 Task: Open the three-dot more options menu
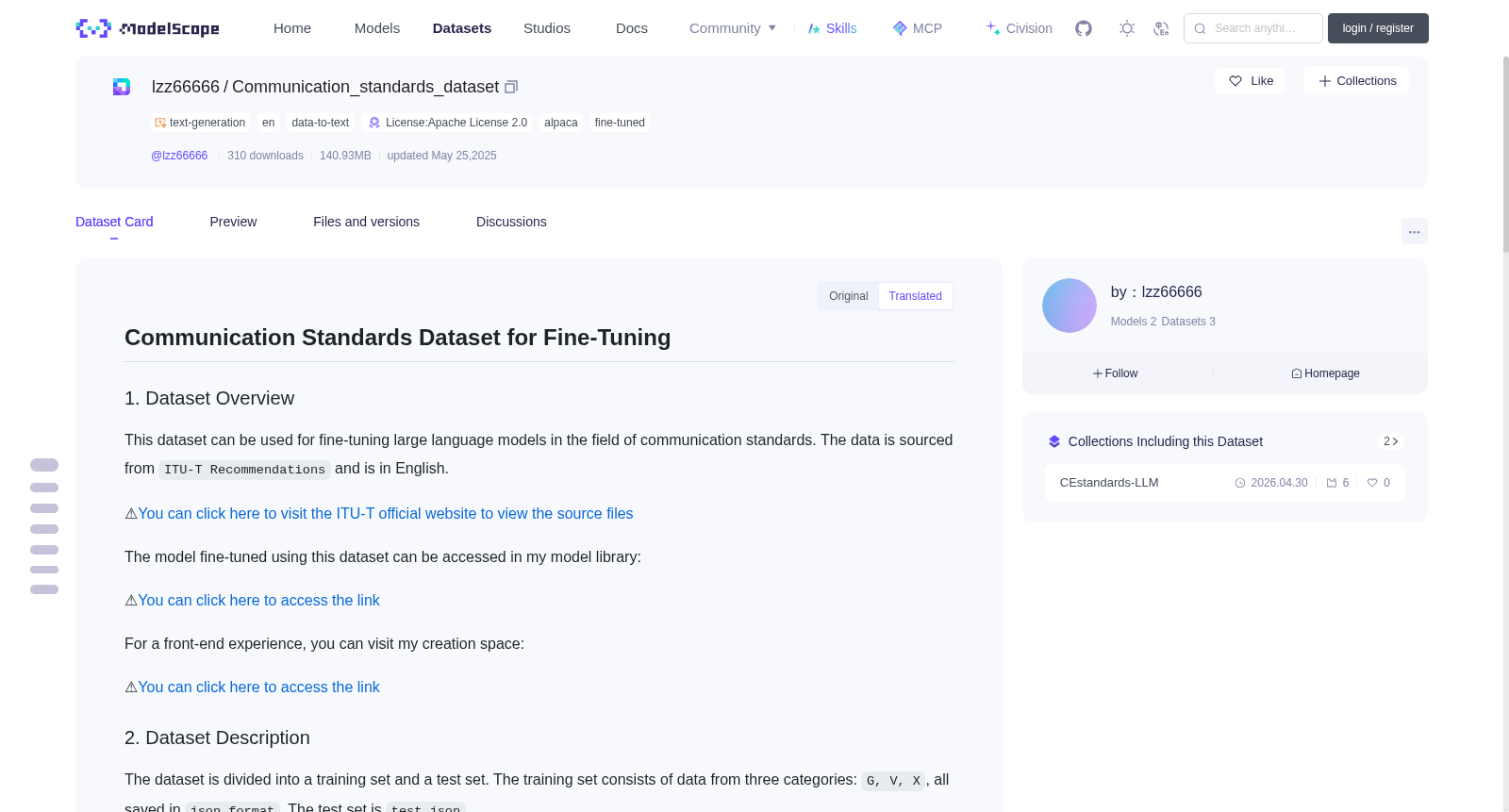coord(1415,231)
